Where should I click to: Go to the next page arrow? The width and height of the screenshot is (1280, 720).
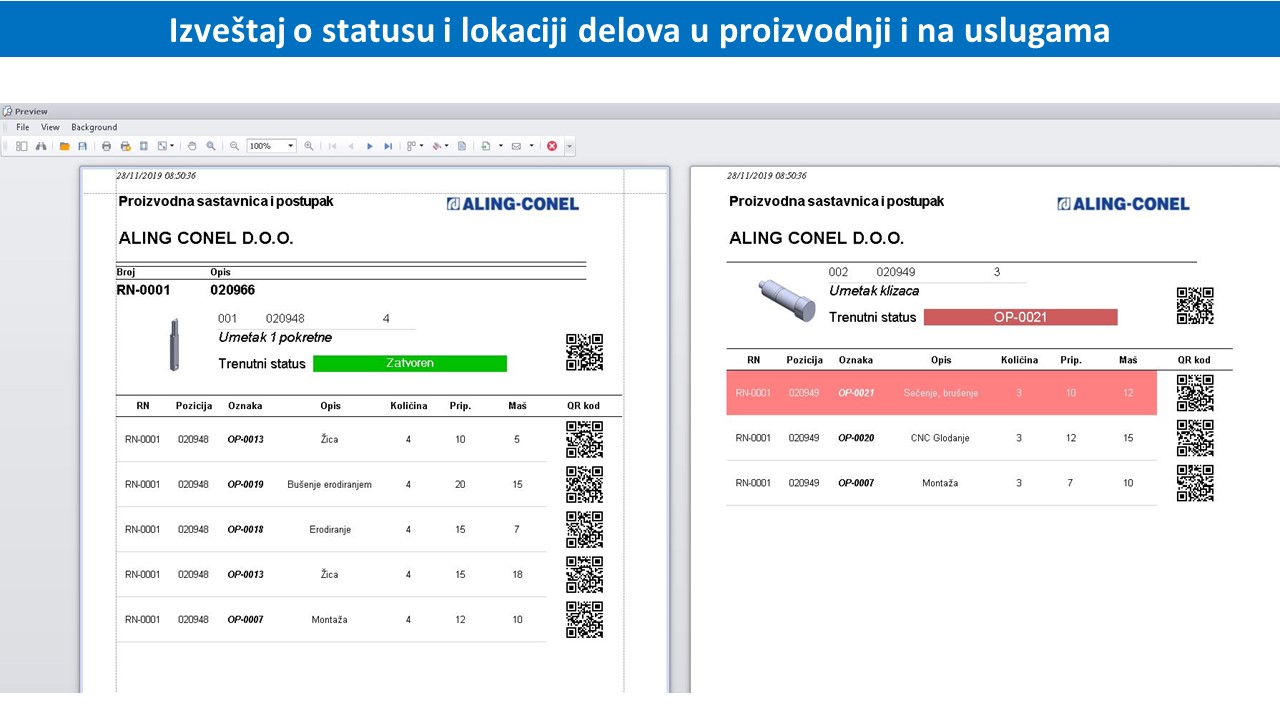point(370,146)
